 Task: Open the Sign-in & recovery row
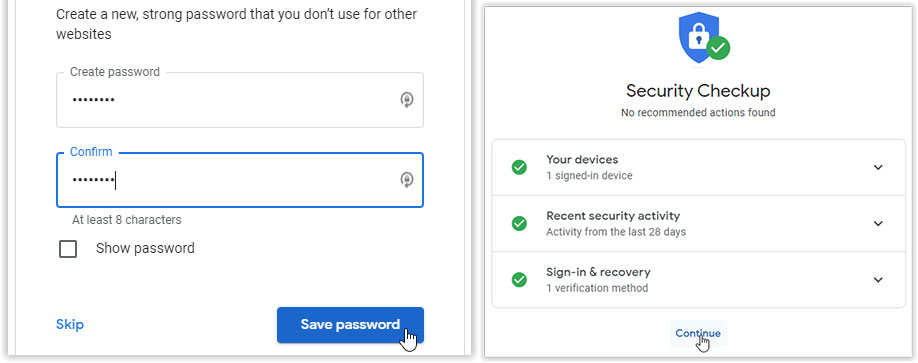click(698, 280)
